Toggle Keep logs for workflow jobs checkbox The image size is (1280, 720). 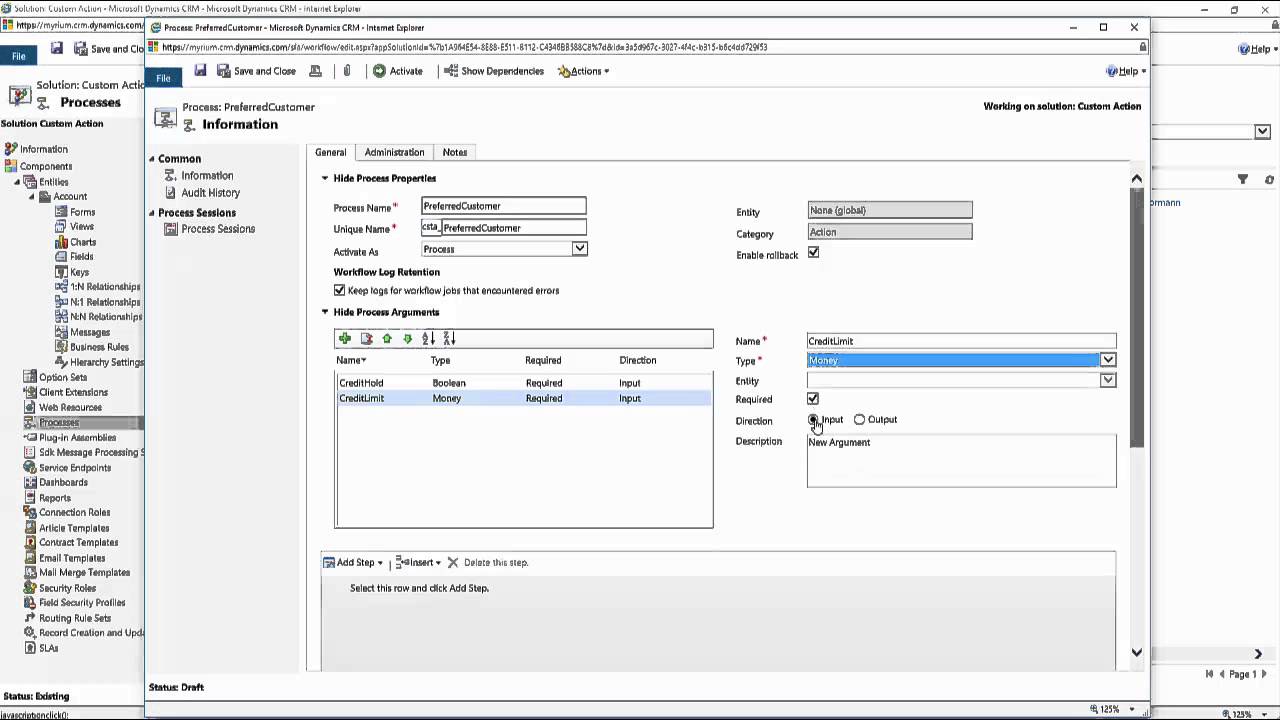tap(340, 290)
